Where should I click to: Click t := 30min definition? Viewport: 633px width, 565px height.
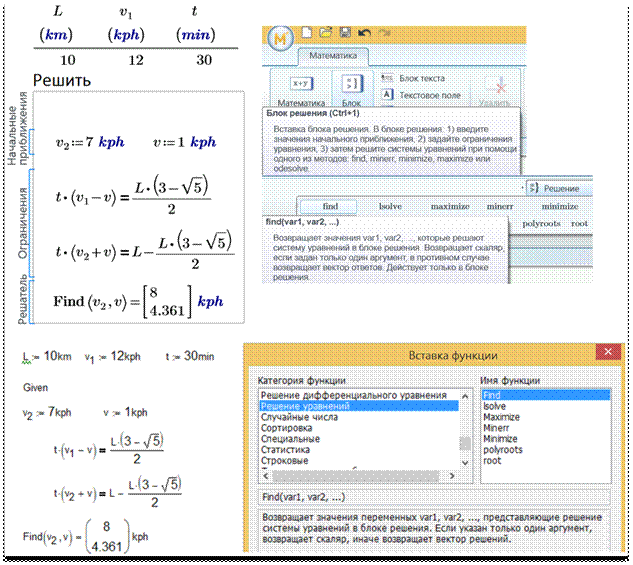coord(190,356)
